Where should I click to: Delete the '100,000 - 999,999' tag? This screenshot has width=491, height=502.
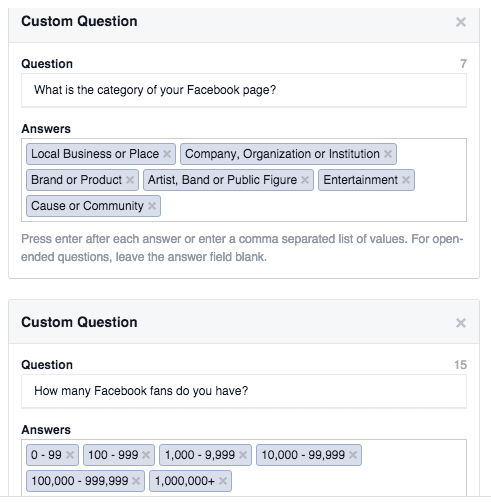point(136,481)
